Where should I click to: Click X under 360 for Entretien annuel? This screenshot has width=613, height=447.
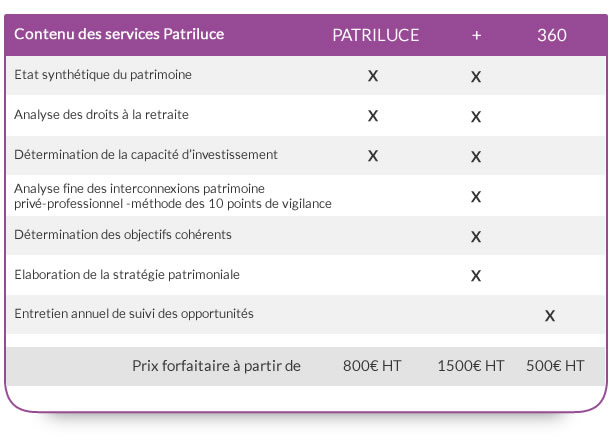click(550, 316)
